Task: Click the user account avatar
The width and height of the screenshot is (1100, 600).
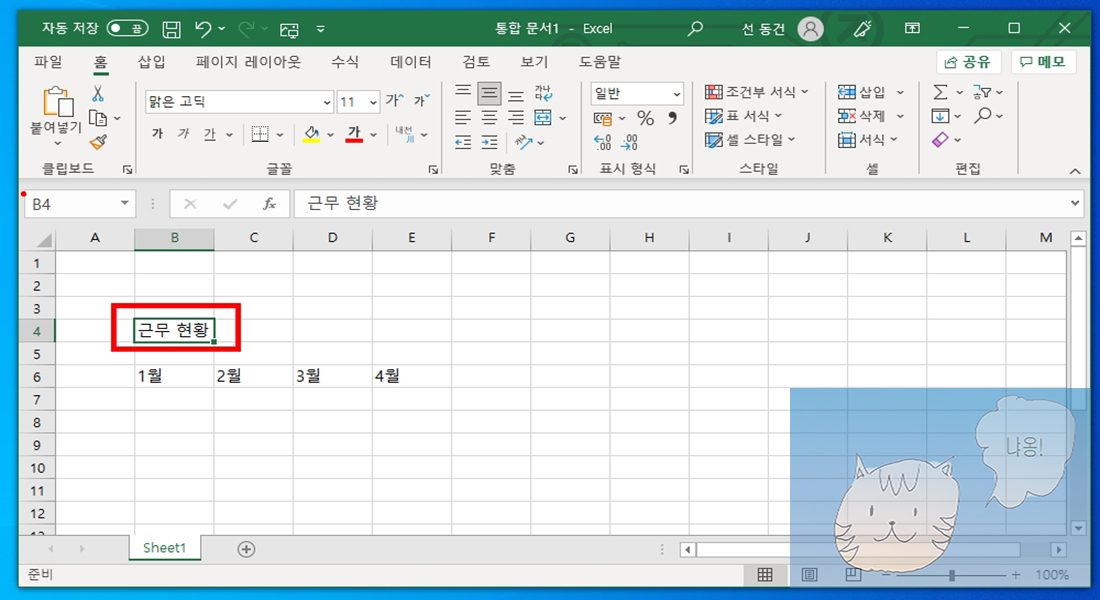Action: [810, 29]
